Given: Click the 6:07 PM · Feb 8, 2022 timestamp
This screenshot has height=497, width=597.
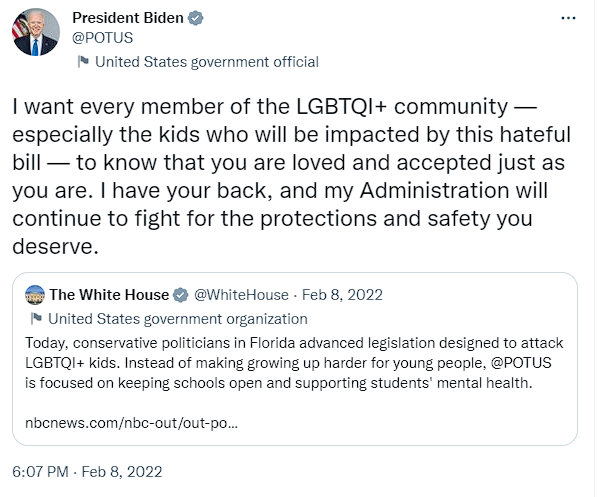Looking at the screenshot, I should coord(87,471).
